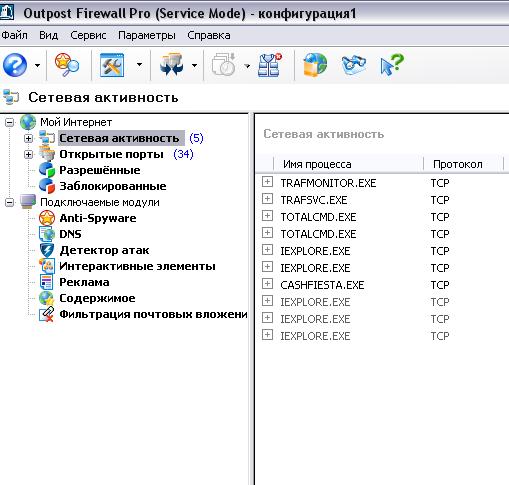
Task: Activate the cursor question mark context help icon
Action: (x=392, y=65)
